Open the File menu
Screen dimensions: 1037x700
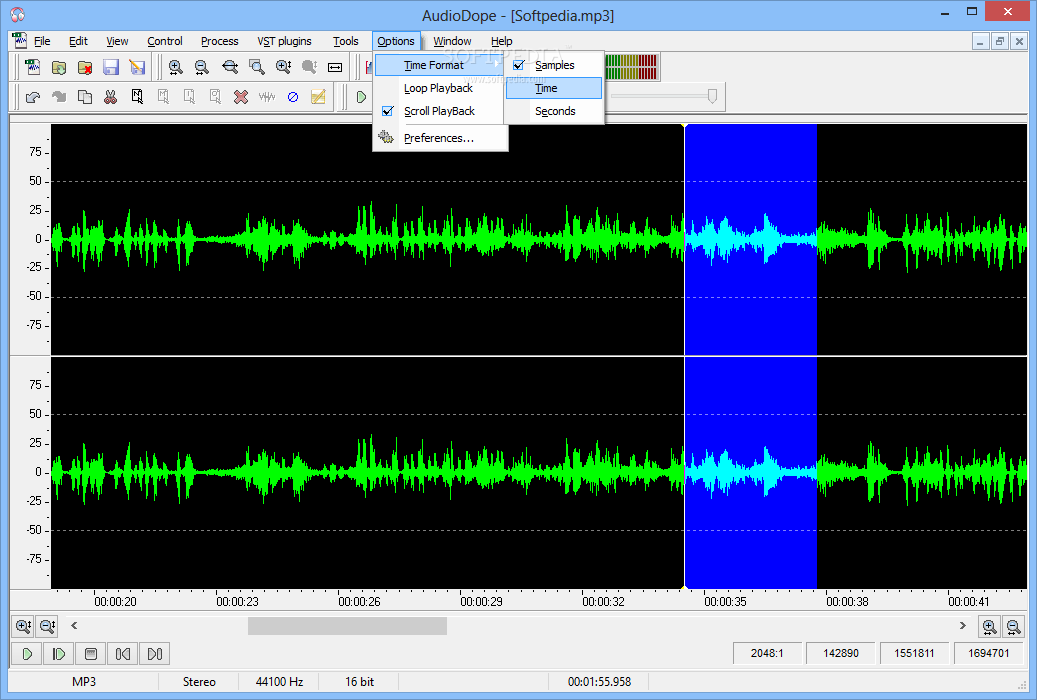click(x=42, y=41)
